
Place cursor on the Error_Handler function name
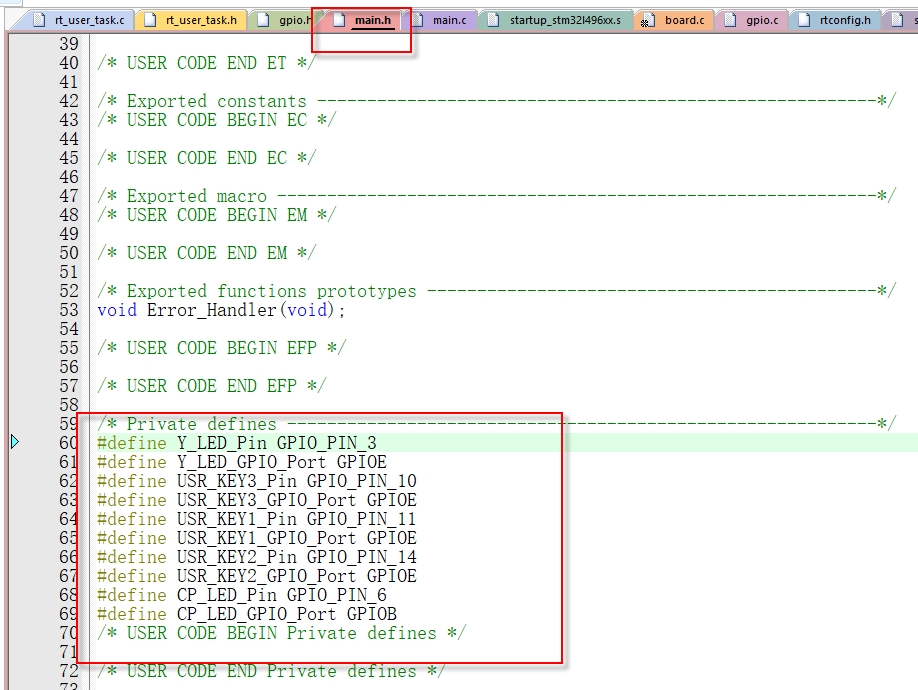pos(209,310)
